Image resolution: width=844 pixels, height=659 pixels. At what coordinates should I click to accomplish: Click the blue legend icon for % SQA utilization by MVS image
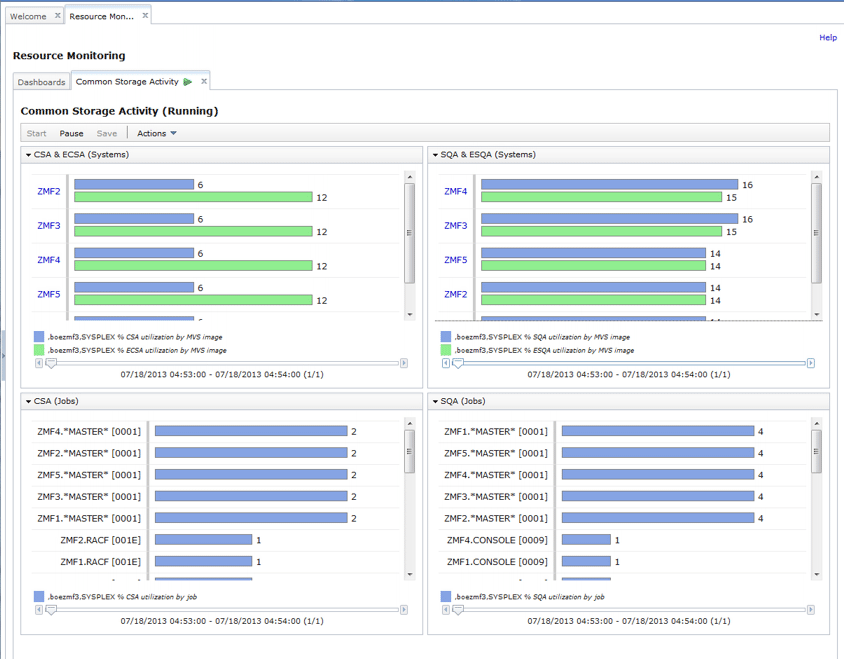click(444, 337)
